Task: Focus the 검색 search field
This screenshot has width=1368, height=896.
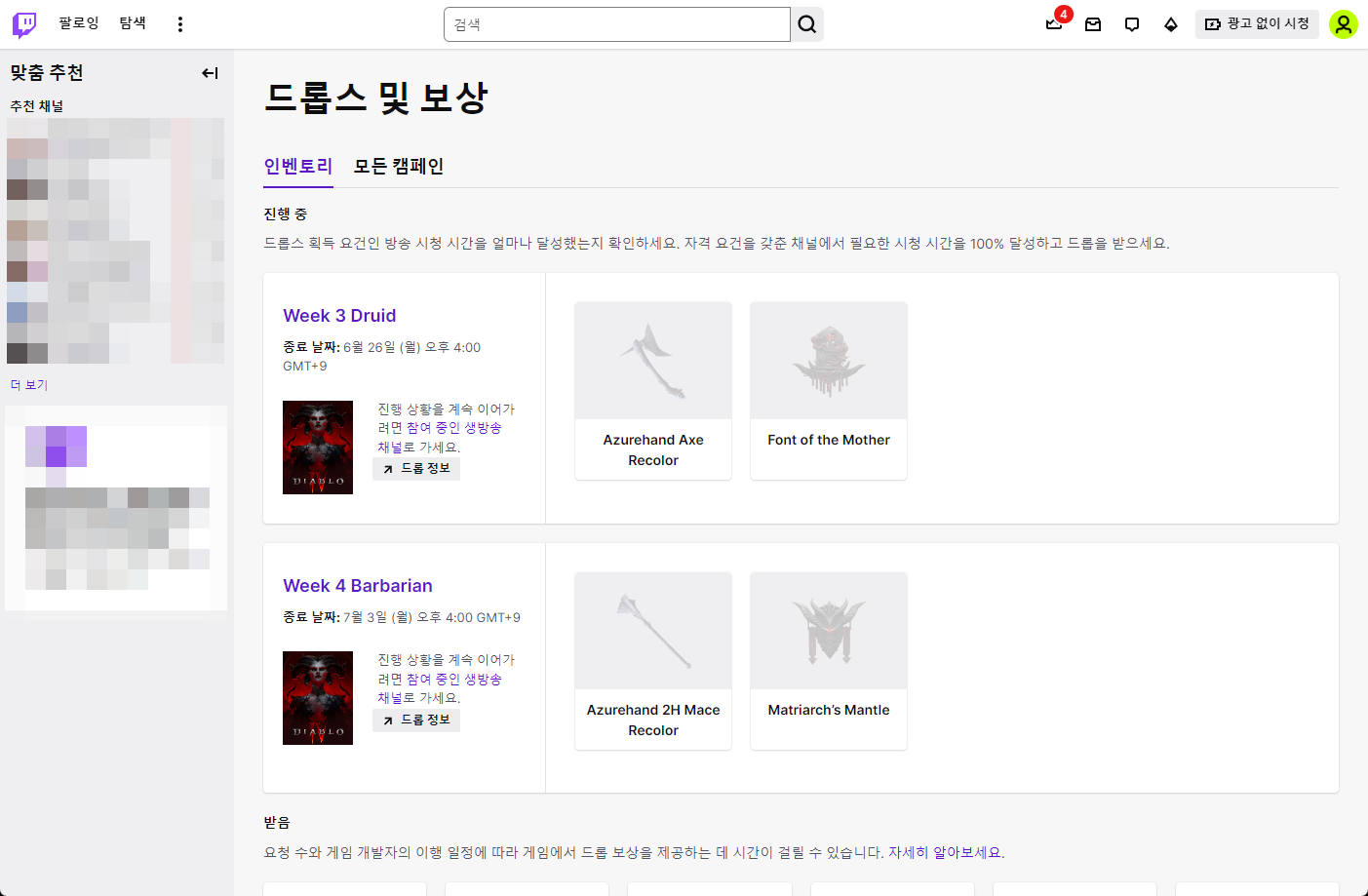Action: (617, 24)
